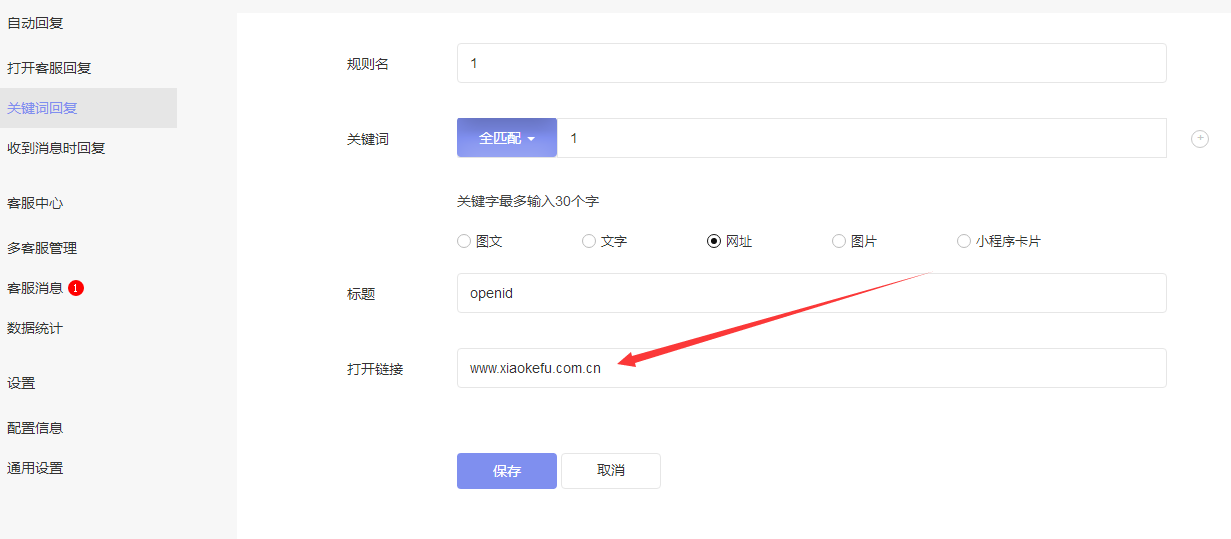This screenshot has height=539, width=1231.
Task: Click the 关键字最多输入30个字 hint text
Action: 528,201
